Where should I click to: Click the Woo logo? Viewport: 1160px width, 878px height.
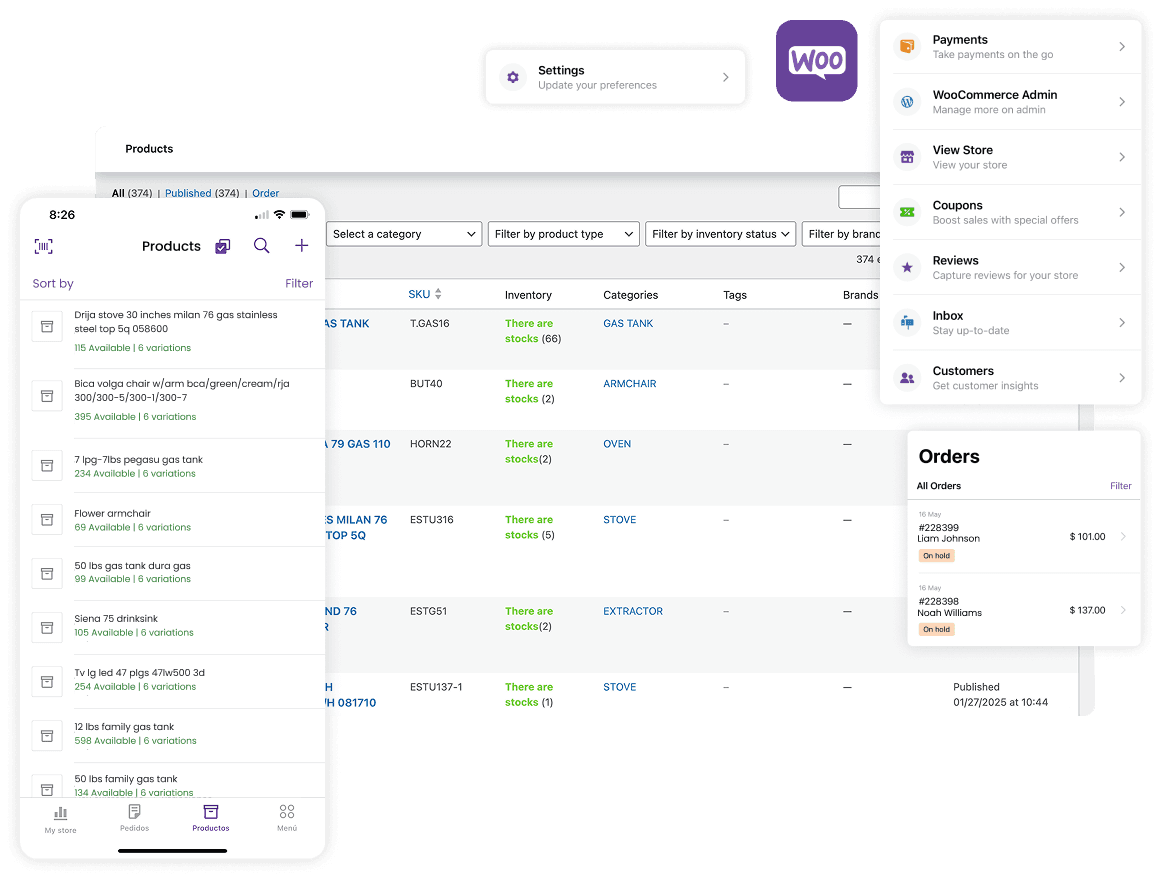coord(817,61)
